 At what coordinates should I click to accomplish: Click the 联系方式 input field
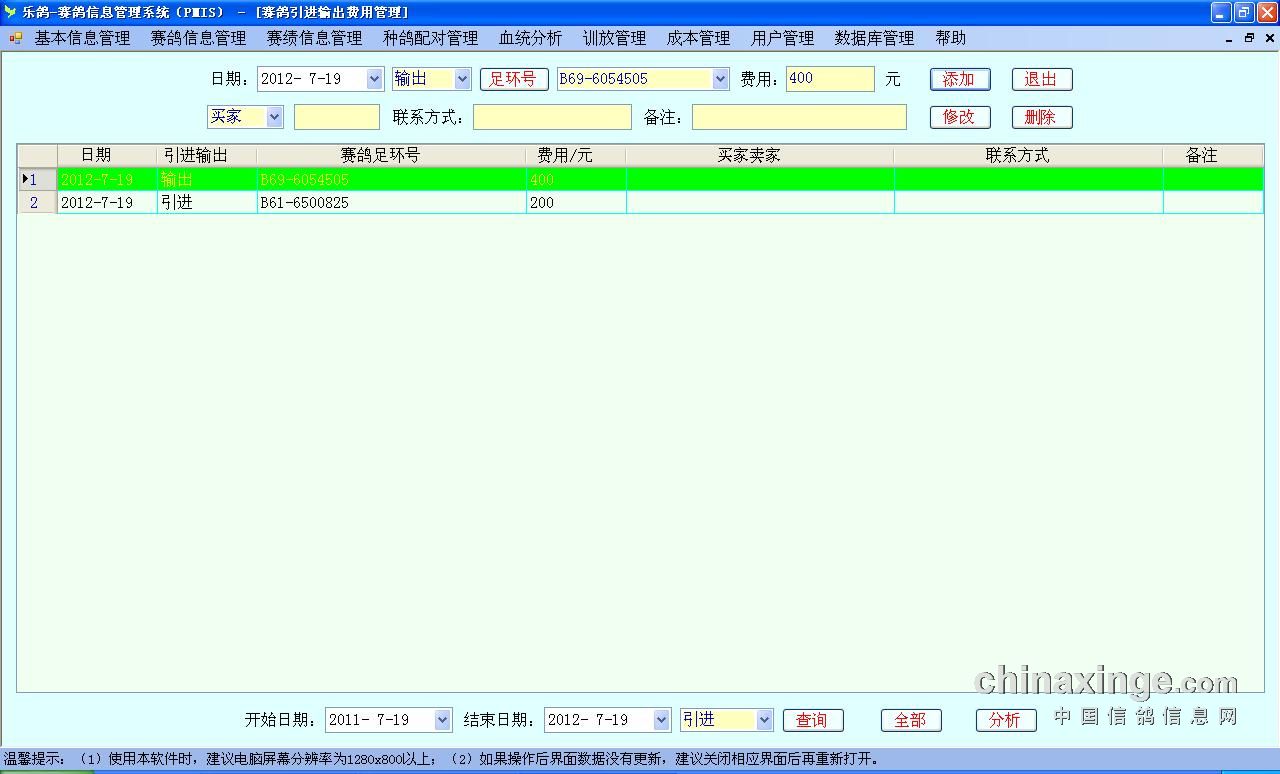552,117
